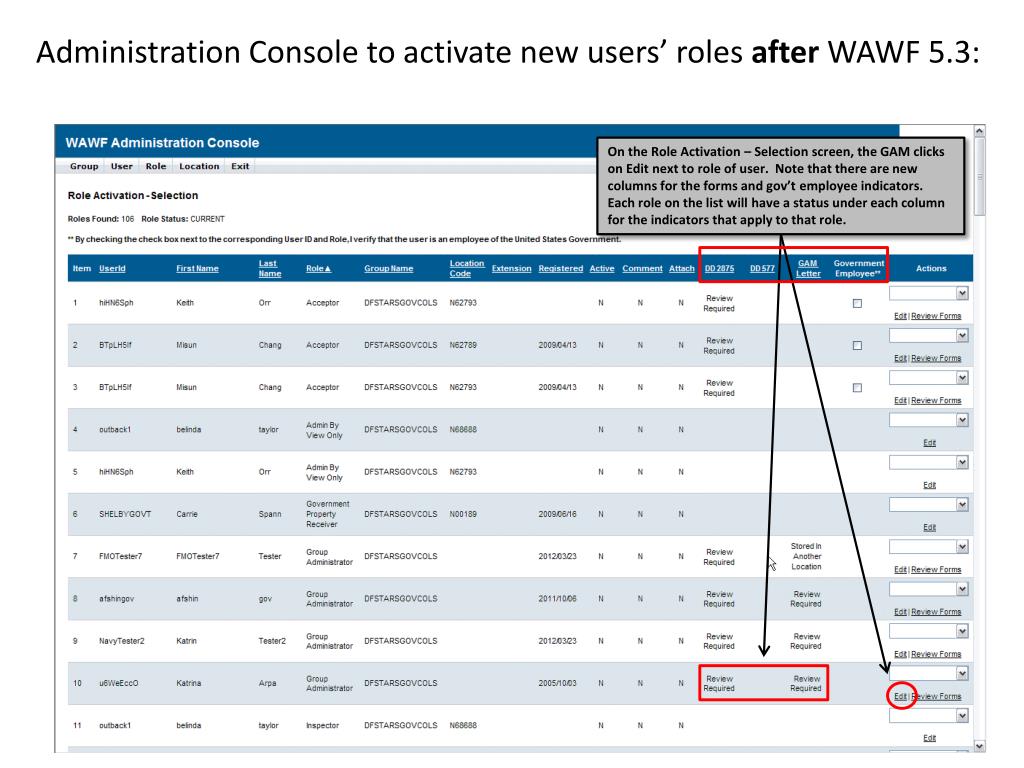1024x768 pixels.
Task: Sort table by Role column header
Action: 318,268
